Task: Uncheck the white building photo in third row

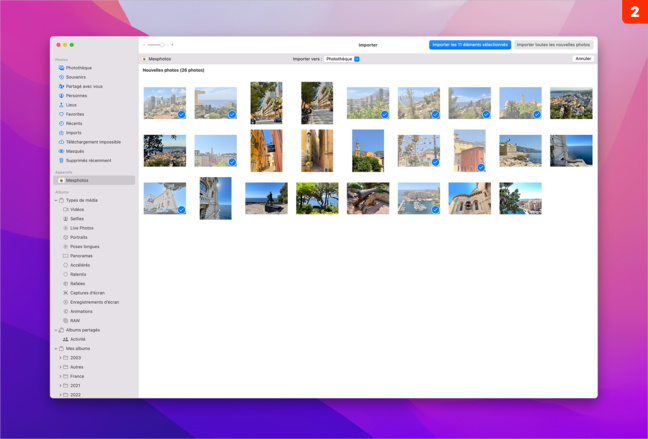Action: (x=181, y=210)
